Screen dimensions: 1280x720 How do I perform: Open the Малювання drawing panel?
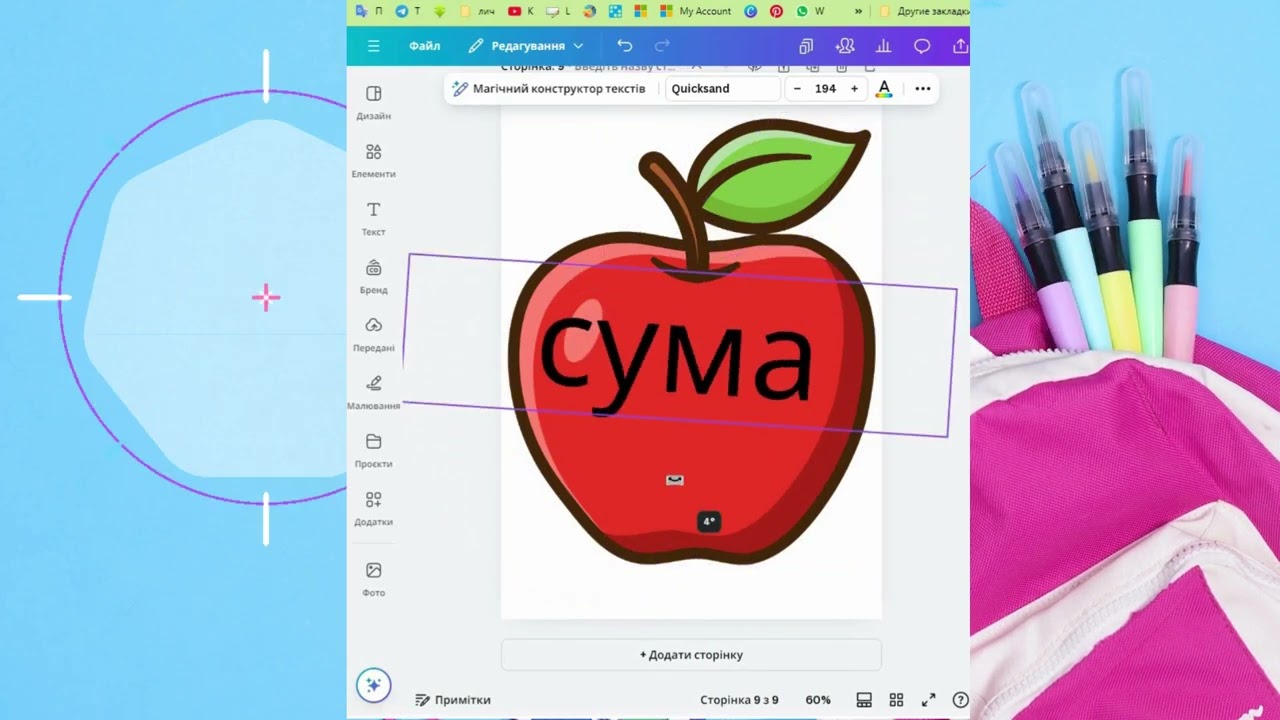coord(373,392)
